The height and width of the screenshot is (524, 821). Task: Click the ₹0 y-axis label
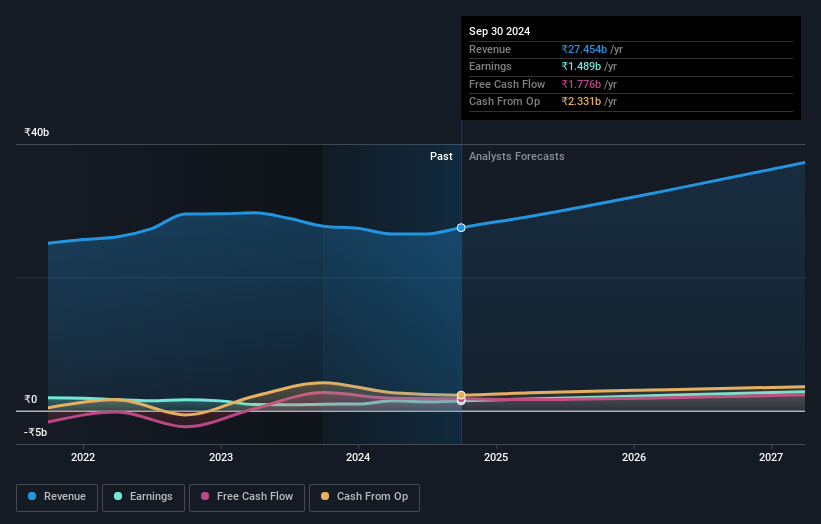point(31,399)
